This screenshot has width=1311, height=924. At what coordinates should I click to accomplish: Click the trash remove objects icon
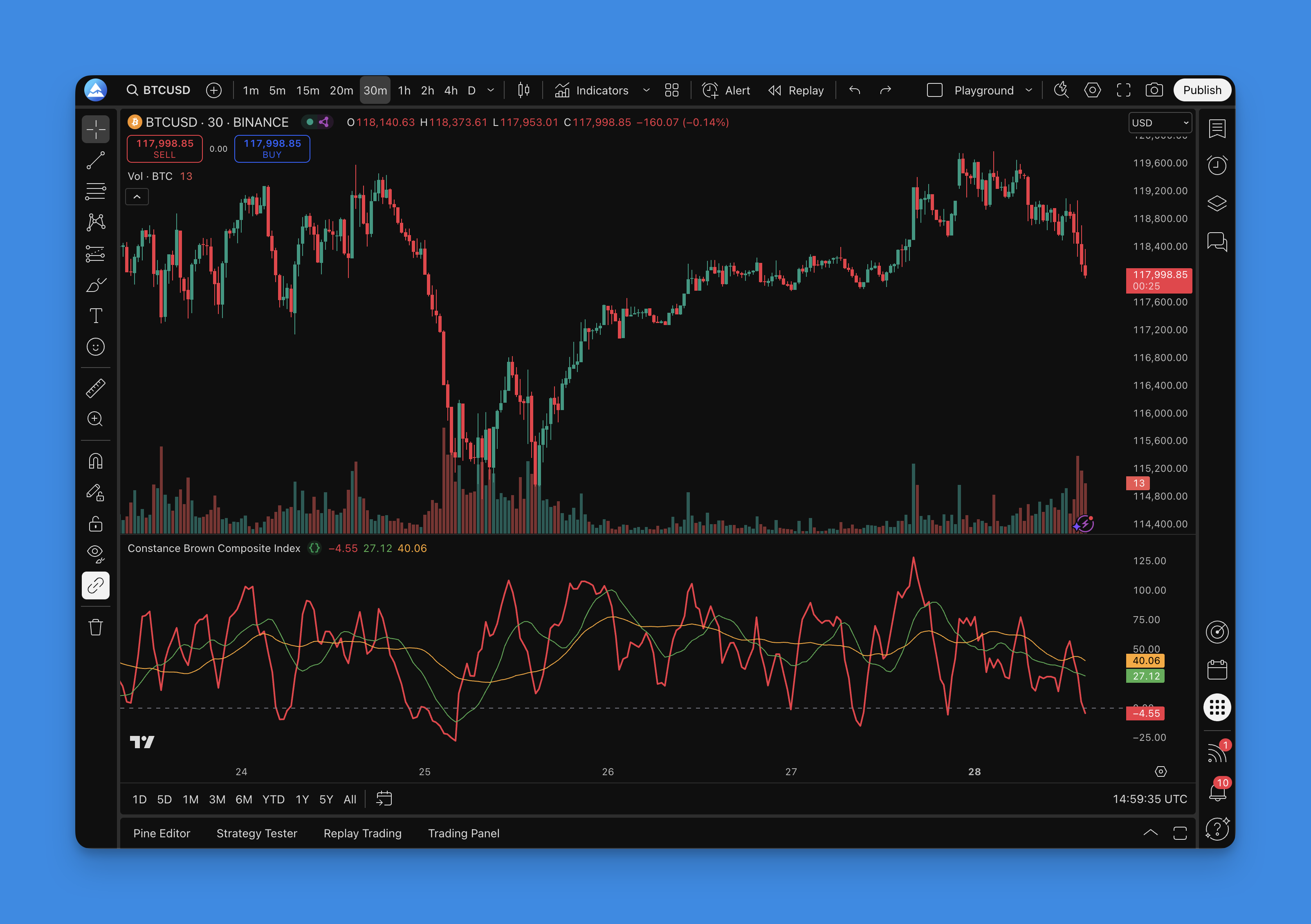[x=95, y=627]
